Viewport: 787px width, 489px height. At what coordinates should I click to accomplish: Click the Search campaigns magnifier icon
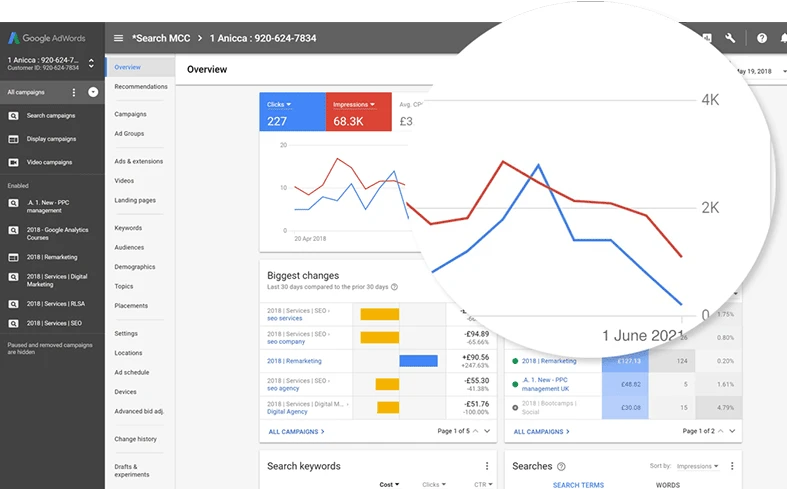tap(14, 116)
